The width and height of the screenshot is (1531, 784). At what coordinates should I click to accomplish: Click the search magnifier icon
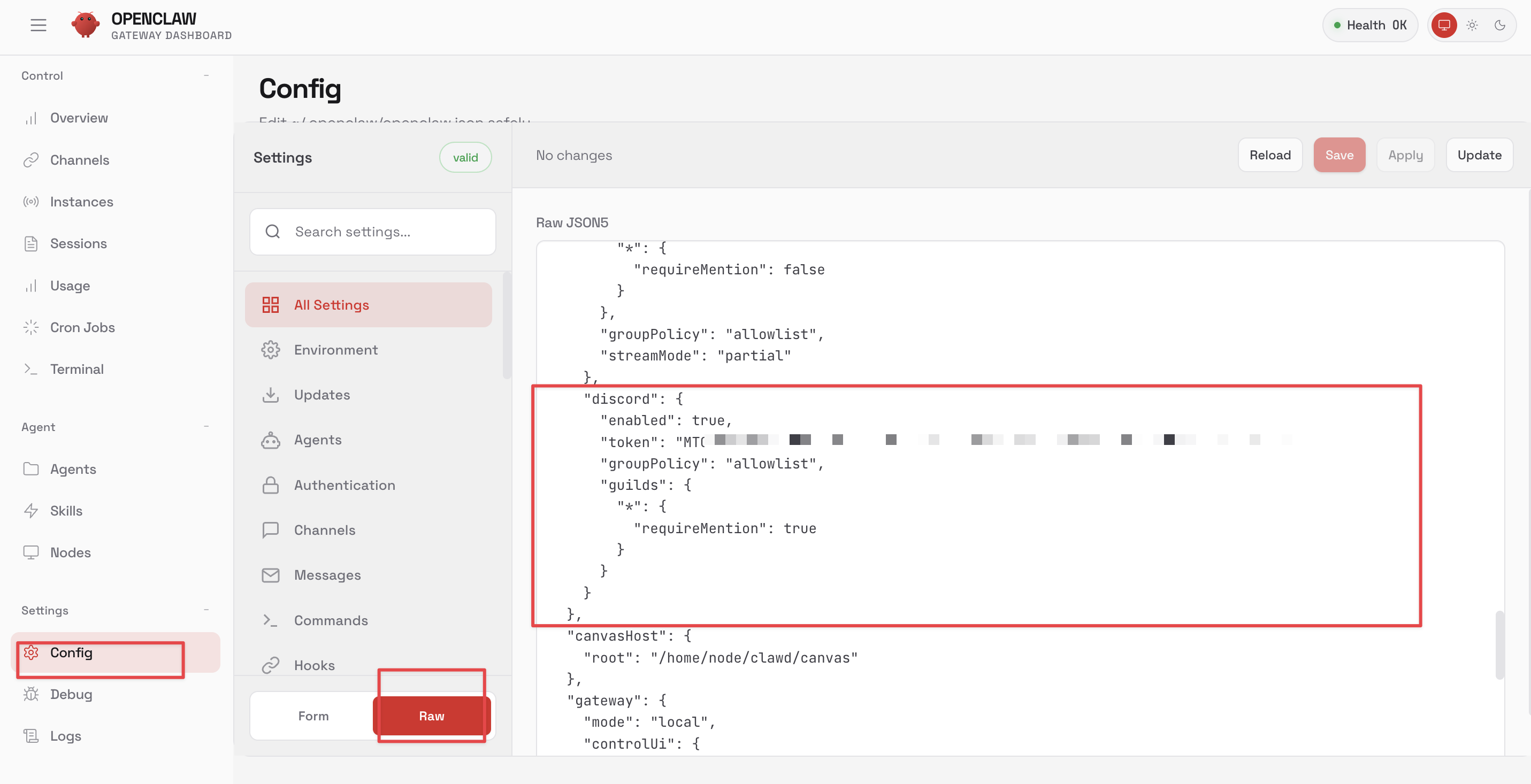[273, 232]
